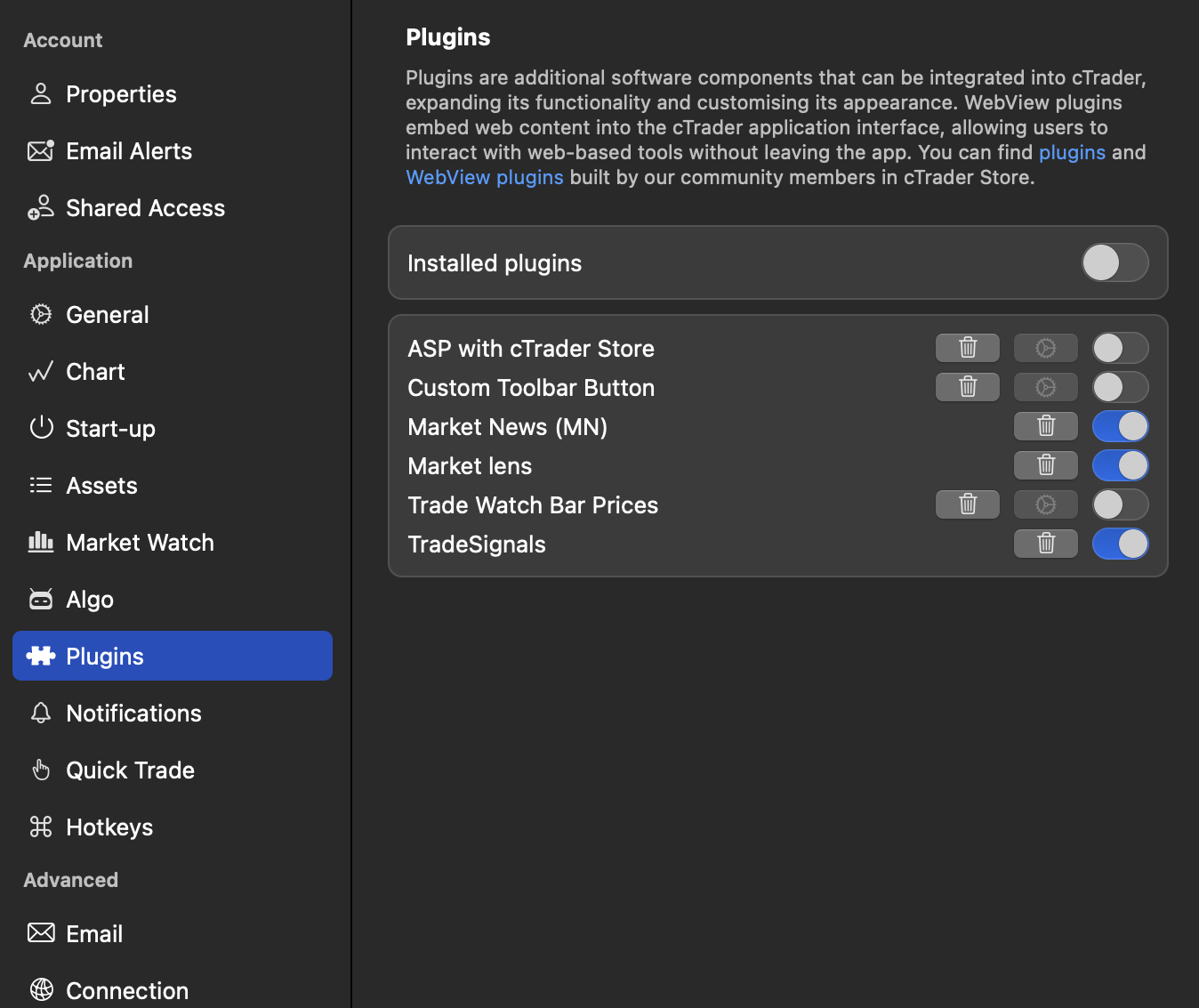Open the Algo settings section
Viewport: 1199px width, 1008px height.
(x=90, y=600)
